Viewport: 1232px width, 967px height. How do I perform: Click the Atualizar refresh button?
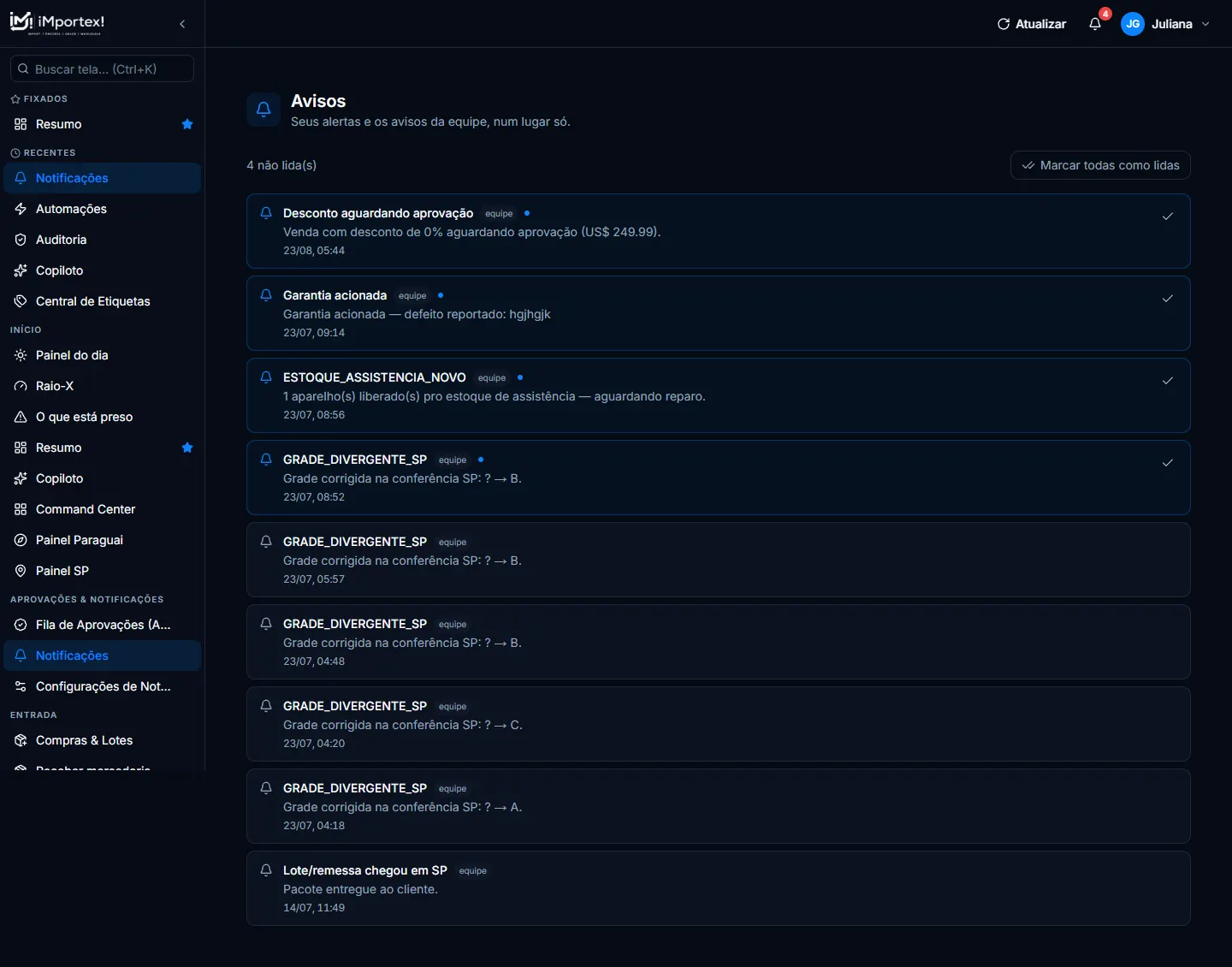point(1032,24)
